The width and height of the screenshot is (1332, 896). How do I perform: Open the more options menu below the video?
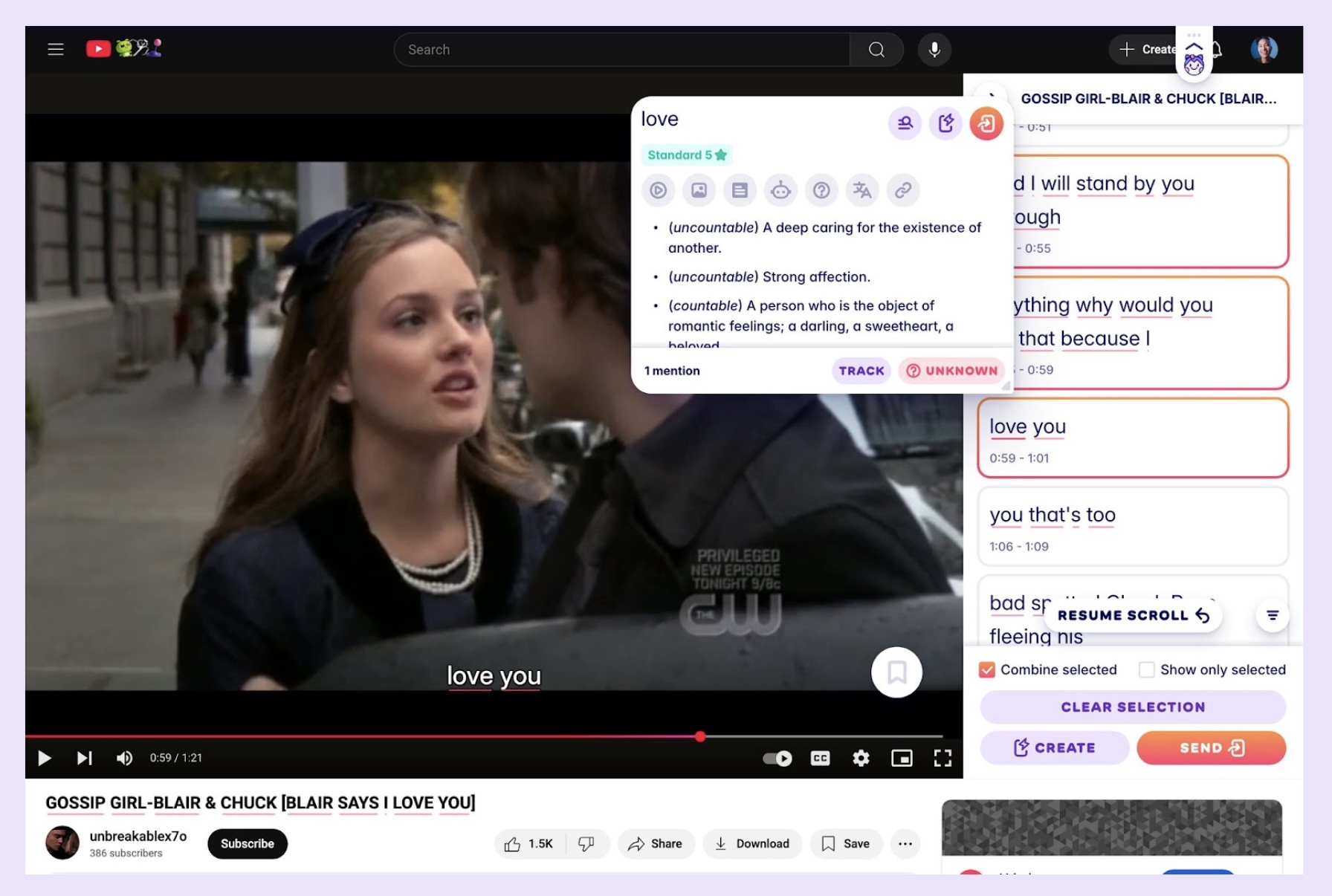(905, 844)
